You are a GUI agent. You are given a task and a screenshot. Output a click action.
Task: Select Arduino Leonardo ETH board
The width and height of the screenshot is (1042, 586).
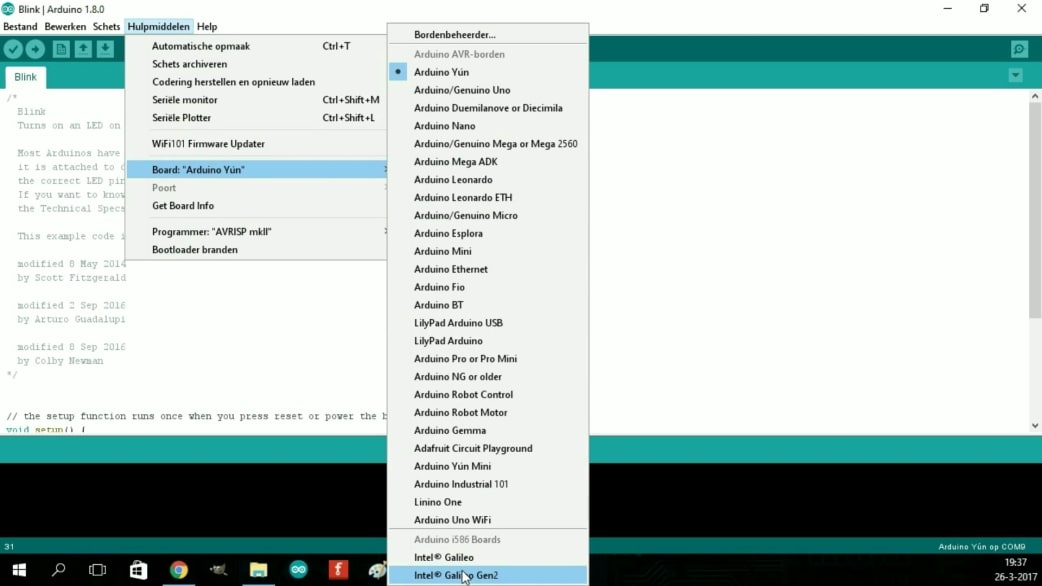click(488, 197)
